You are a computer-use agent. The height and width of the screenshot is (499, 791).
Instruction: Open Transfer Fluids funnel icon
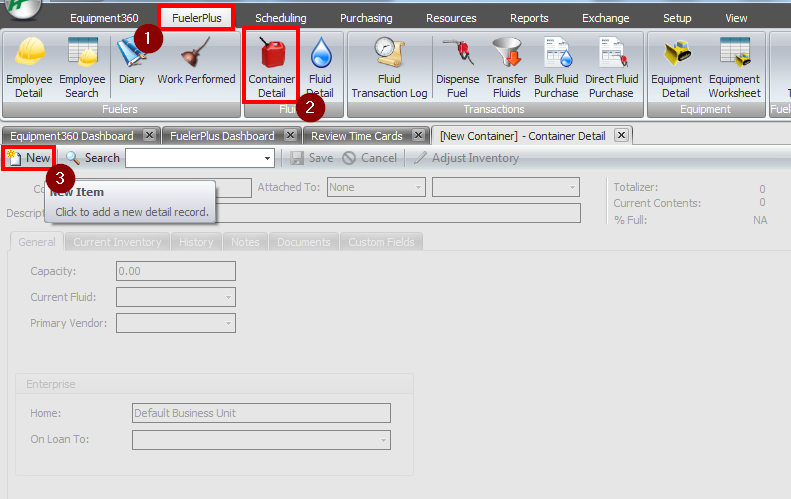coord(507,52)
